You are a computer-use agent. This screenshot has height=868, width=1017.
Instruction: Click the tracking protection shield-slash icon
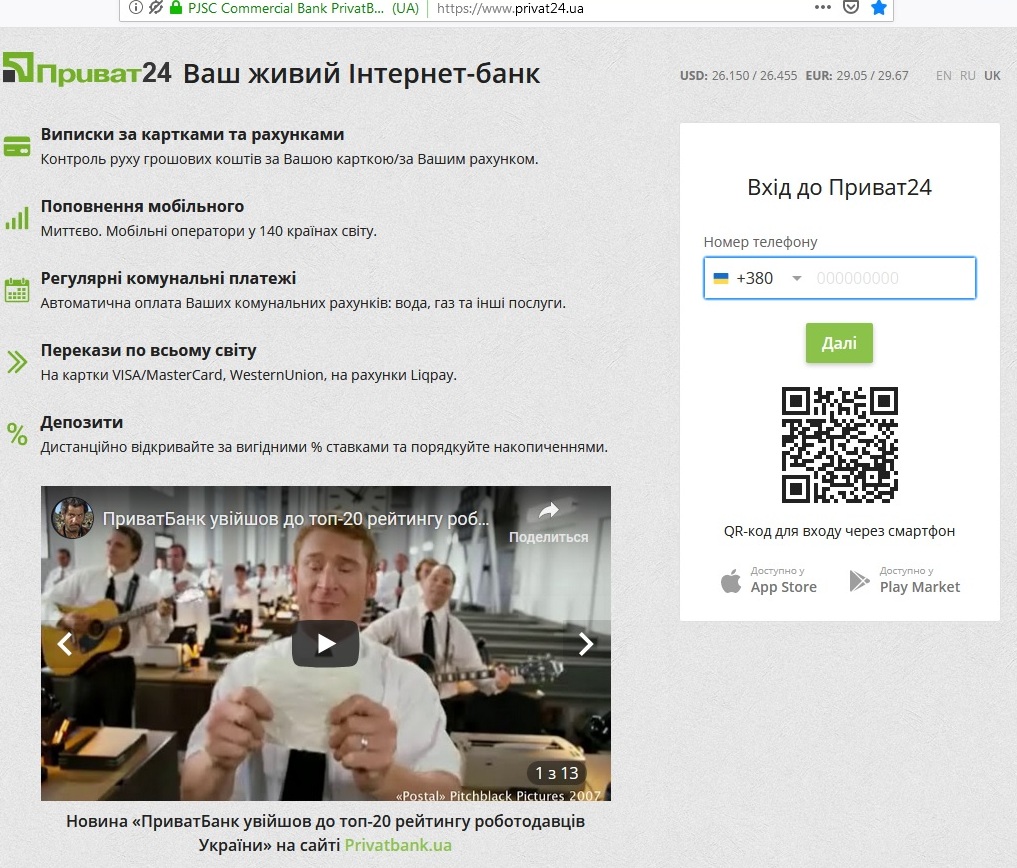tap(156, 8)
